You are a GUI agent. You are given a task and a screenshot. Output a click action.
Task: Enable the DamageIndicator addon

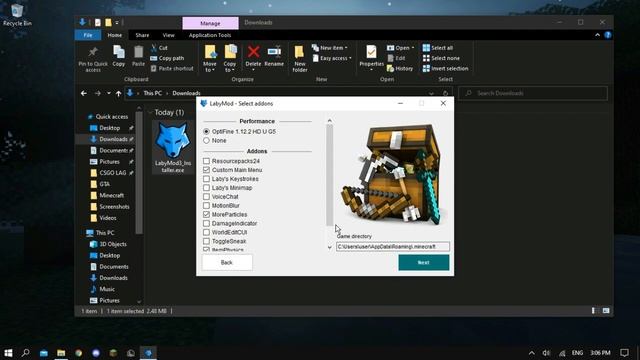point(207,223)
